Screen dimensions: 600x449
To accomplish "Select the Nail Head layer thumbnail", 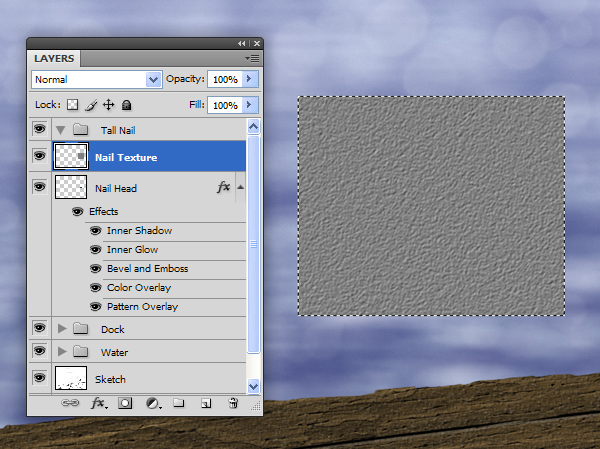I will (x=71, y=187).
